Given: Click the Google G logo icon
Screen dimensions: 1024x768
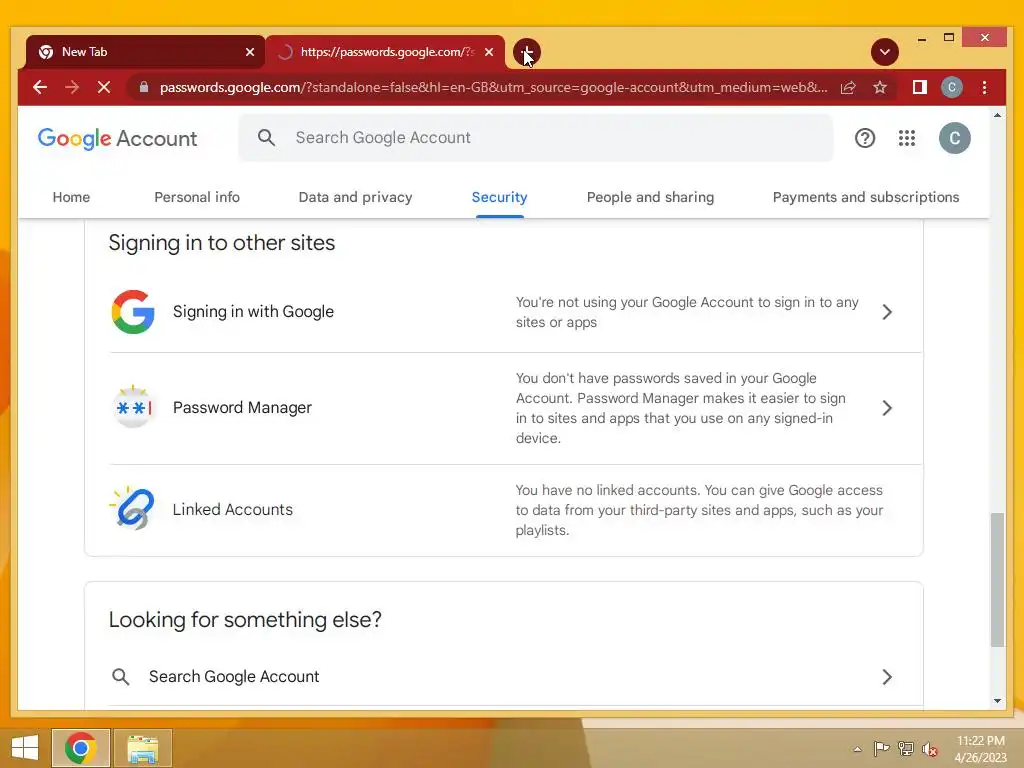Looking at the screenshot, I should click(x=133, y=312).
